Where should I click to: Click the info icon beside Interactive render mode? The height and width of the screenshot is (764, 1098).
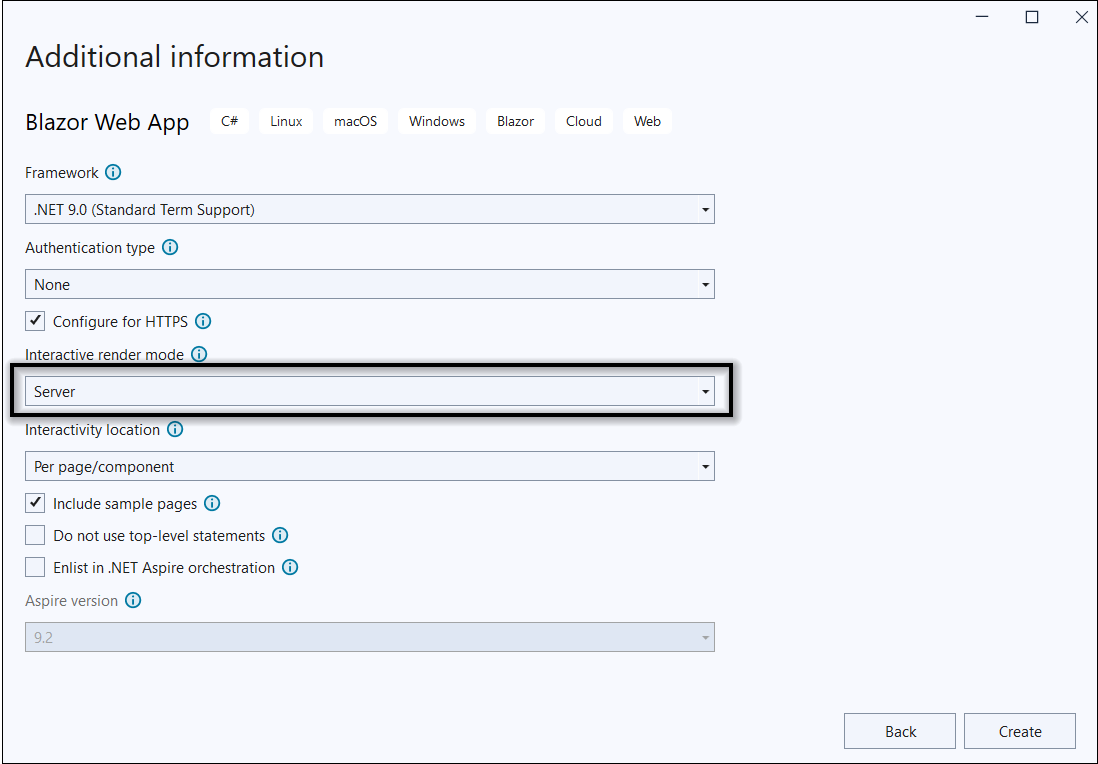(x=199, y=354)
